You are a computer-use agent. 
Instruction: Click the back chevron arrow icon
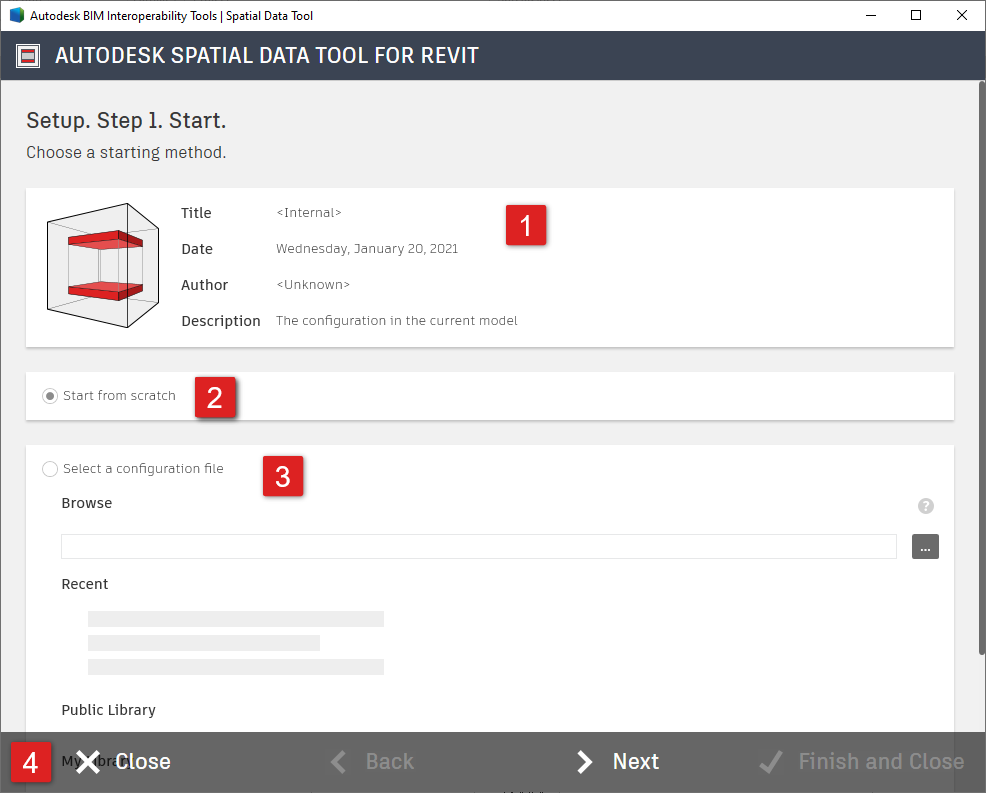coord(339,761)
